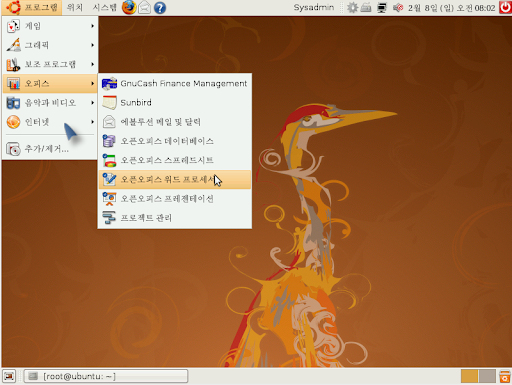512x385 pixels.
Task: Expand the 보조 프로그램 submenu arrow
Action: tap(92, 64)
